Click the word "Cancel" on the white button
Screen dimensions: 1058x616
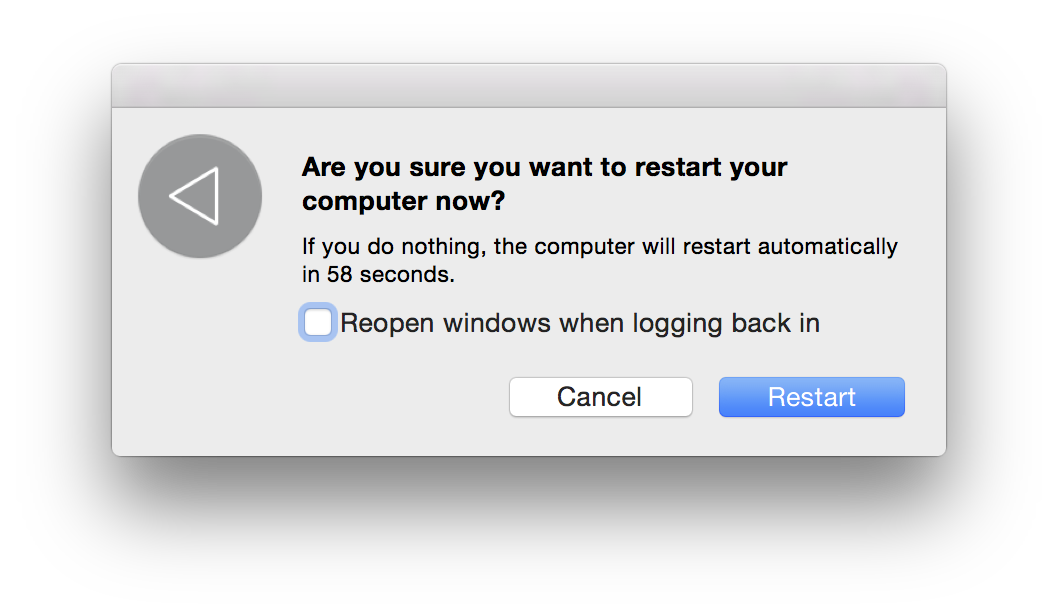point(599,397)
